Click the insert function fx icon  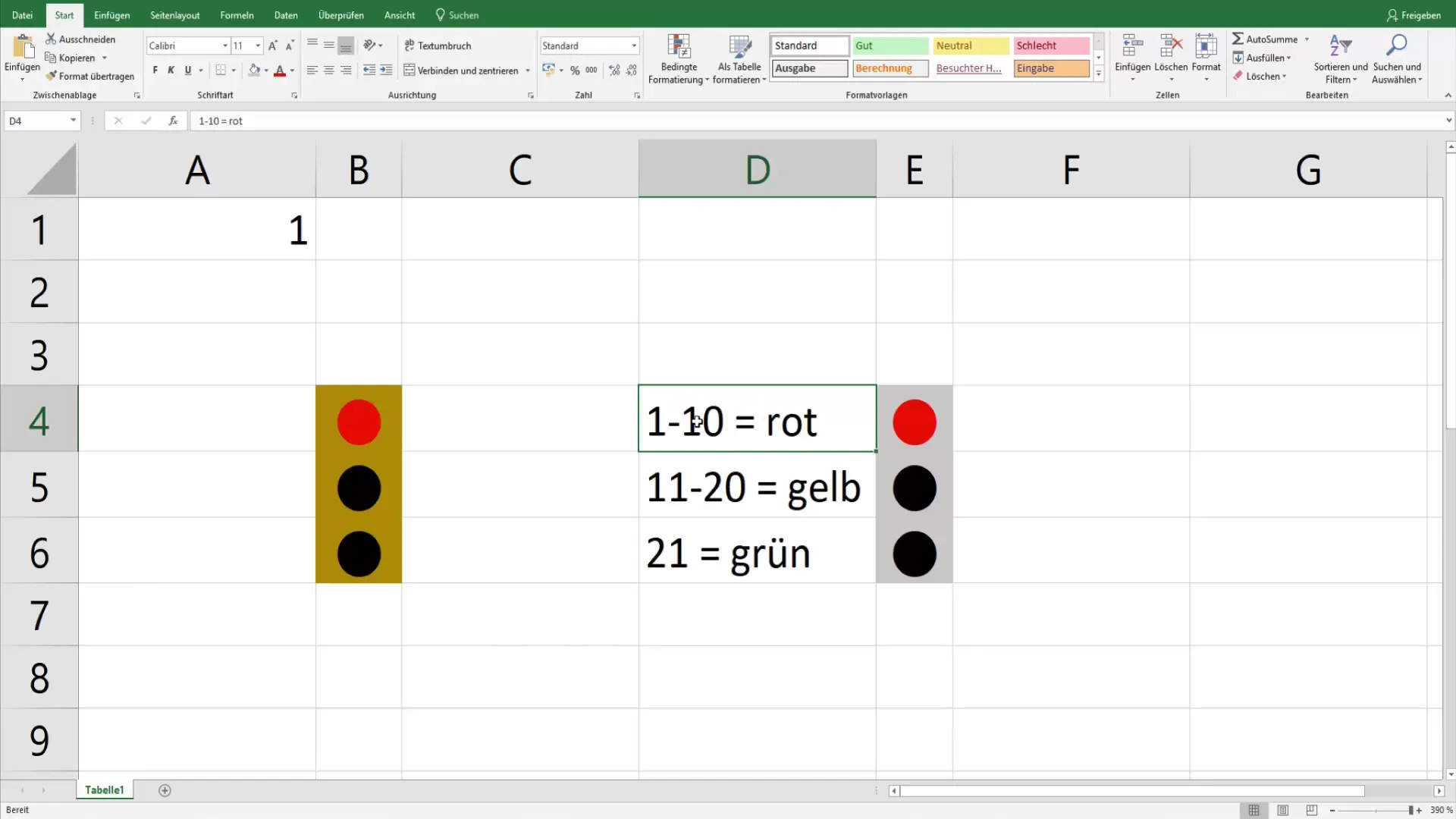coord(173,121)
